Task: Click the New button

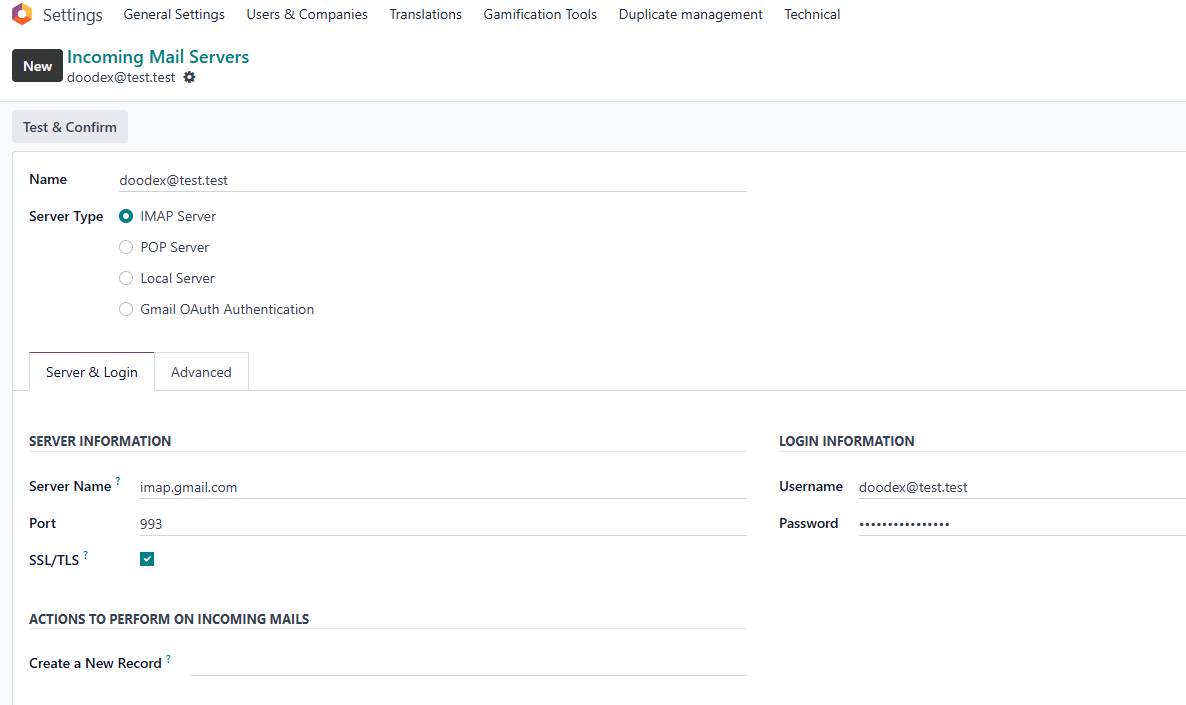Action: 37,66
